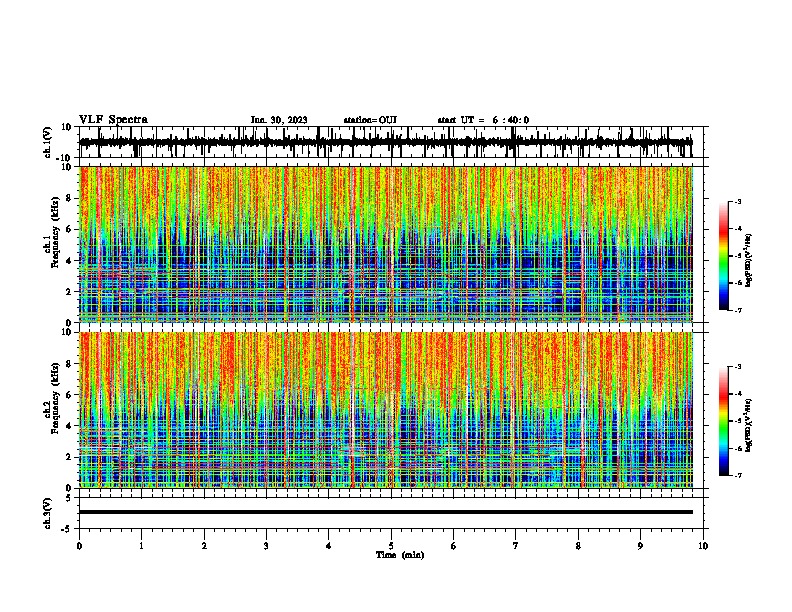Viewport: 792px width, 612px height.
Task: Click the station name label in the header
Action: (370, 120)
